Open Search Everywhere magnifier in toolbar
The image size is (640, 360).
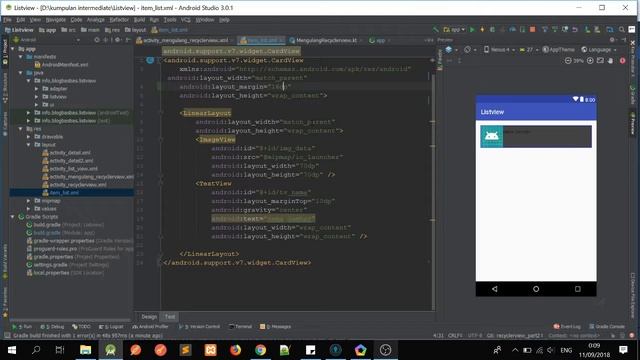622,29
